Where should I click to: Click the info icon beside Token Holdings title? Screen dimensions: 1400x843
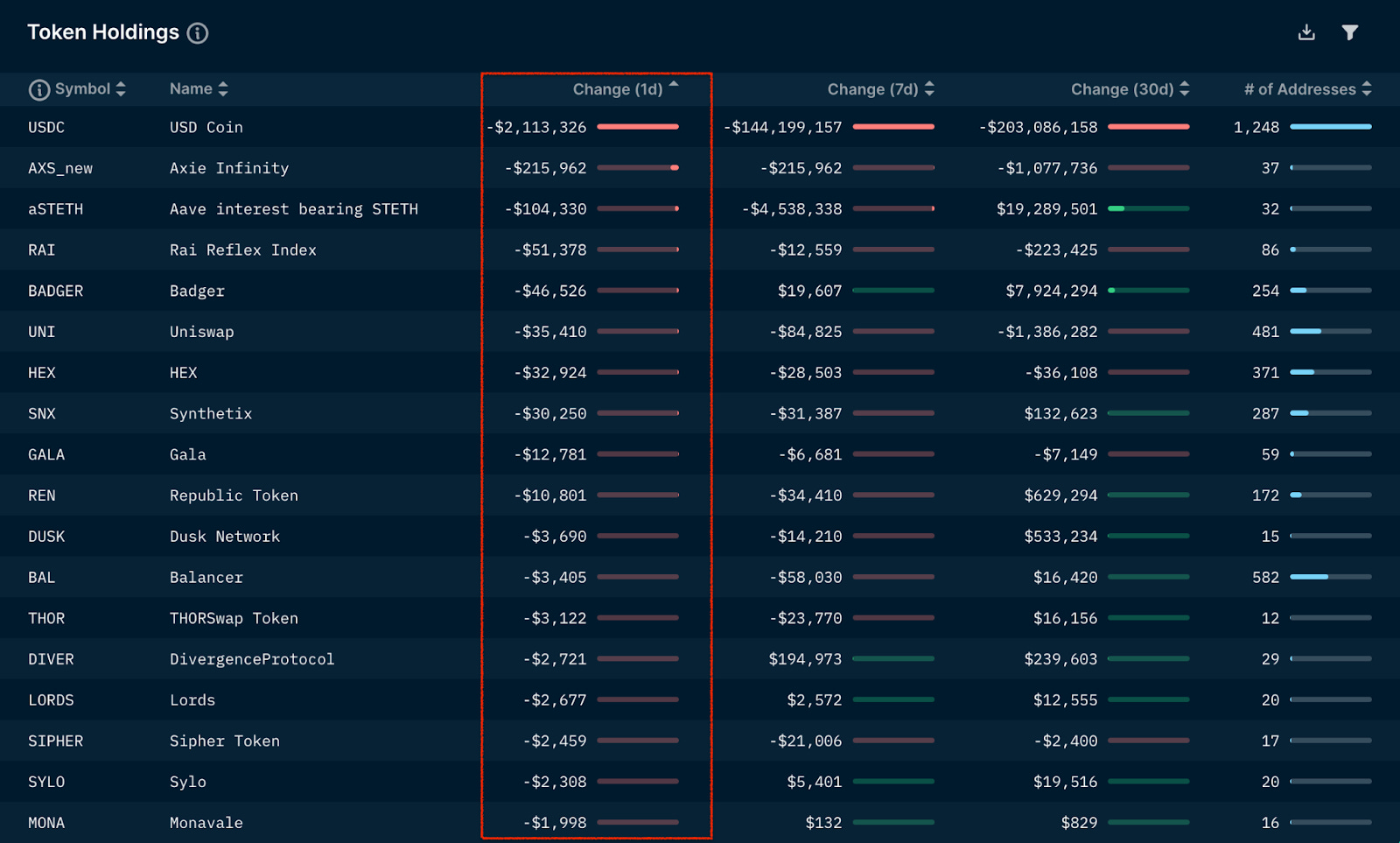(198, 33)
